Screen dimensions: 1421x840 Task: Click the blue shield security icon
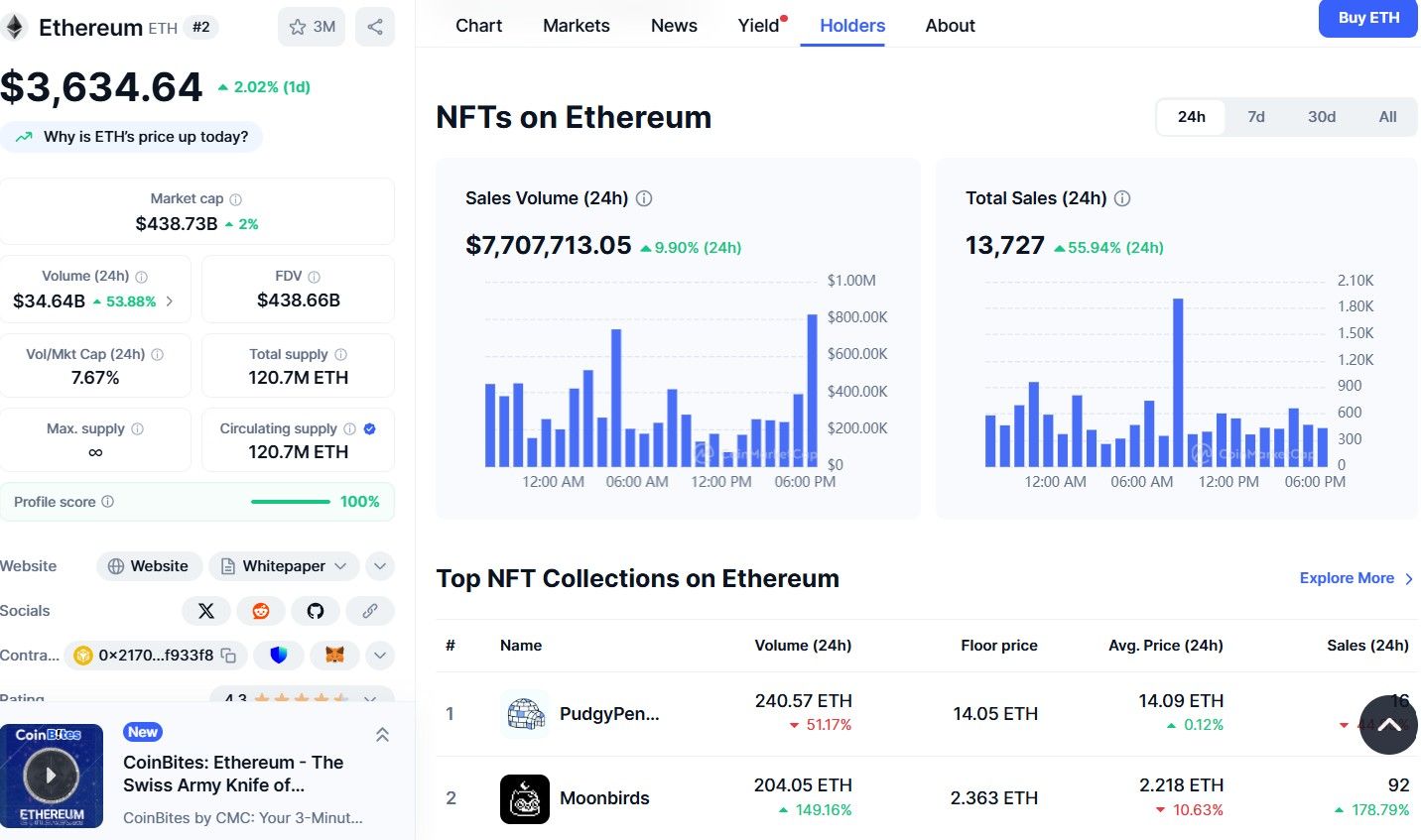coord(279,656)
